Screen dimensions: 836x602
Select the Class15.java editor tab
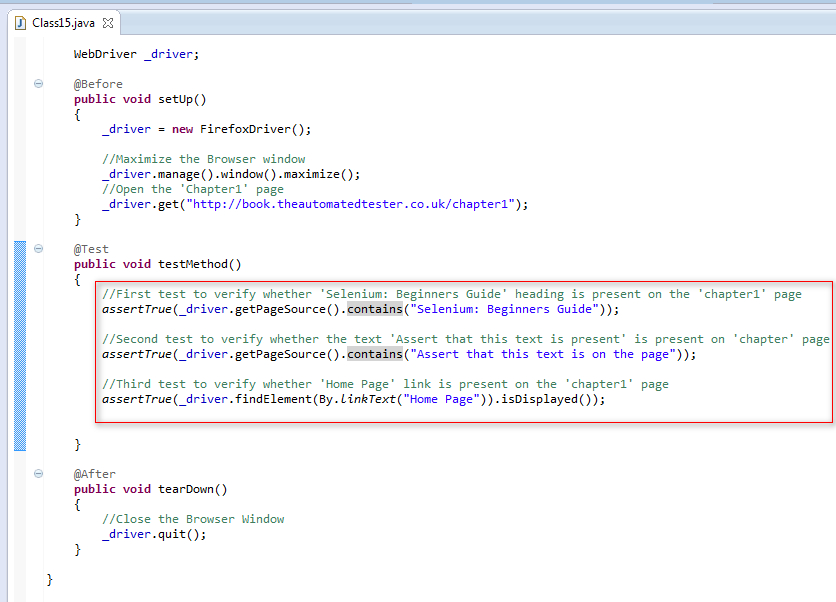63,23
